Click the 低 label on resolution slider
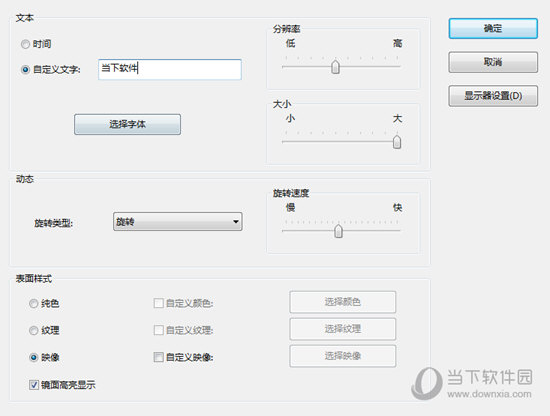The height and width of the screenshot is (416, 550). (x=290, y=43)
